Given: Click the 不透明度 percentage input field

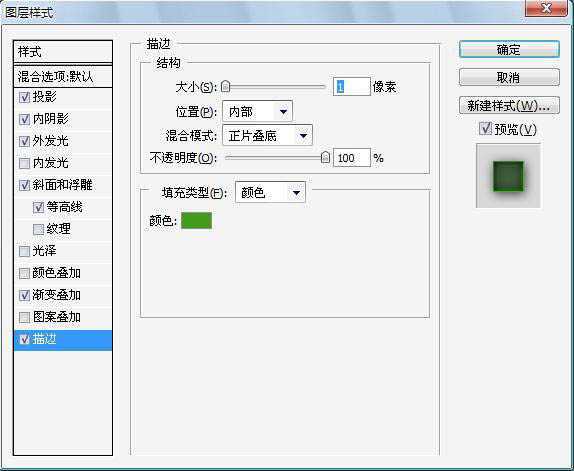Looking at the screenshot, I should 351,158.
